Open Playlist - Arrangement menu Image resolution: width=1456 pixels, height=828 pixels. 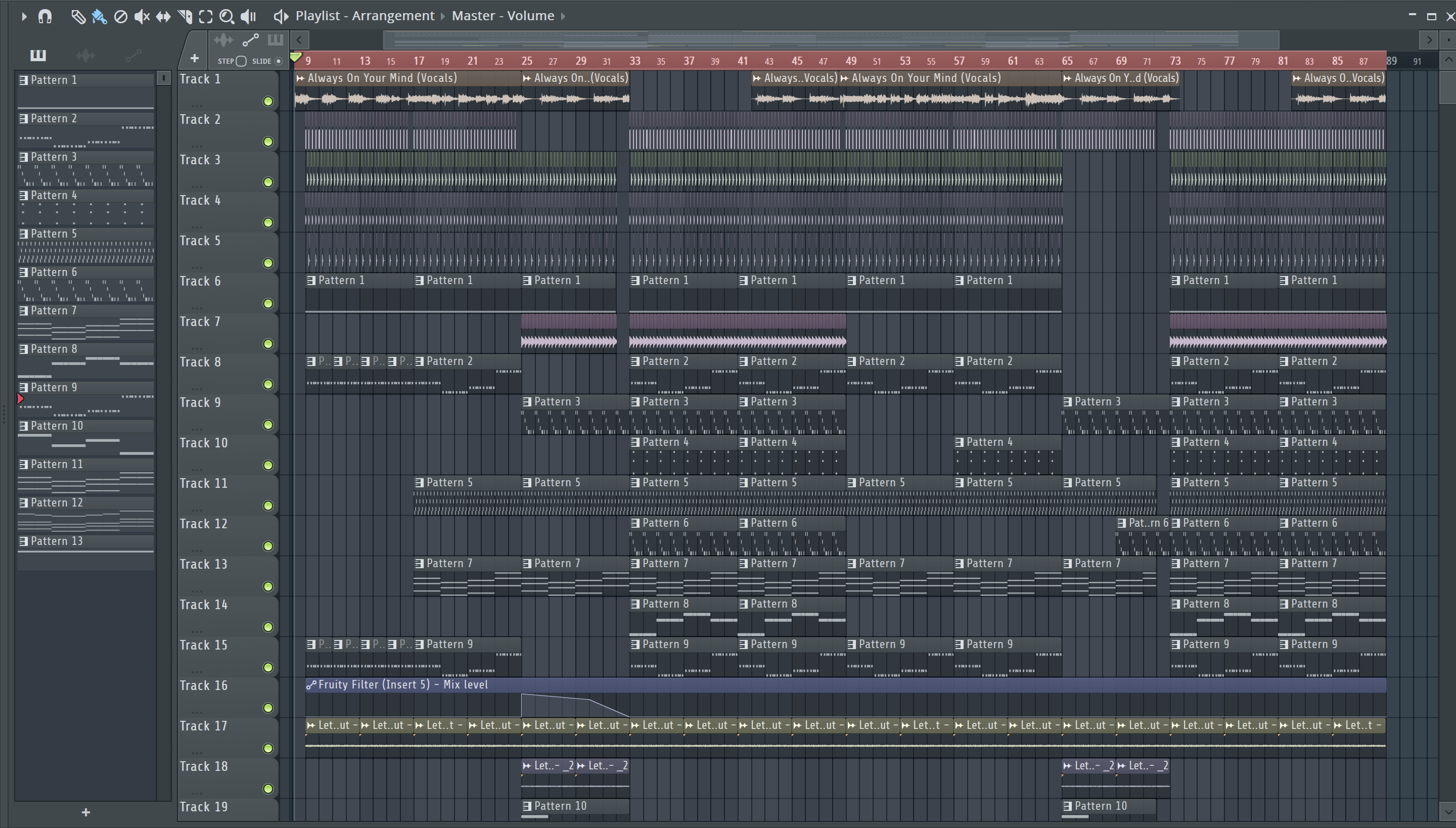pyautogui.click(x=365, y=16)
